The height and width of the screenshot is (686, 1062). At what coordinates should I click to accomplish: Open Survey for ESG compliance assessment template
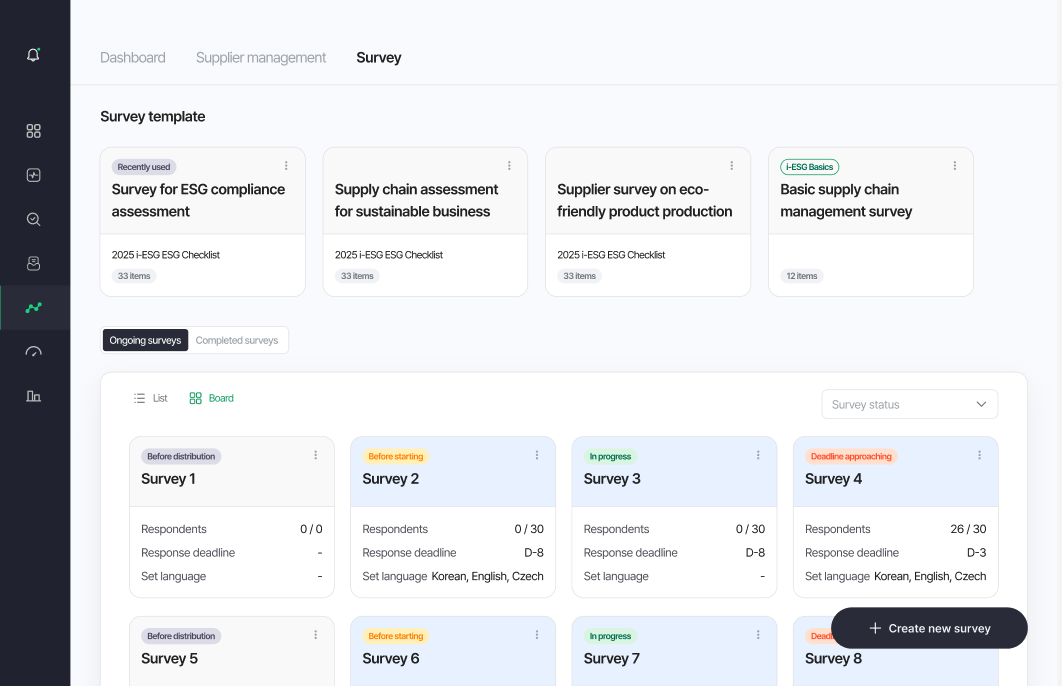click(203, 221)
